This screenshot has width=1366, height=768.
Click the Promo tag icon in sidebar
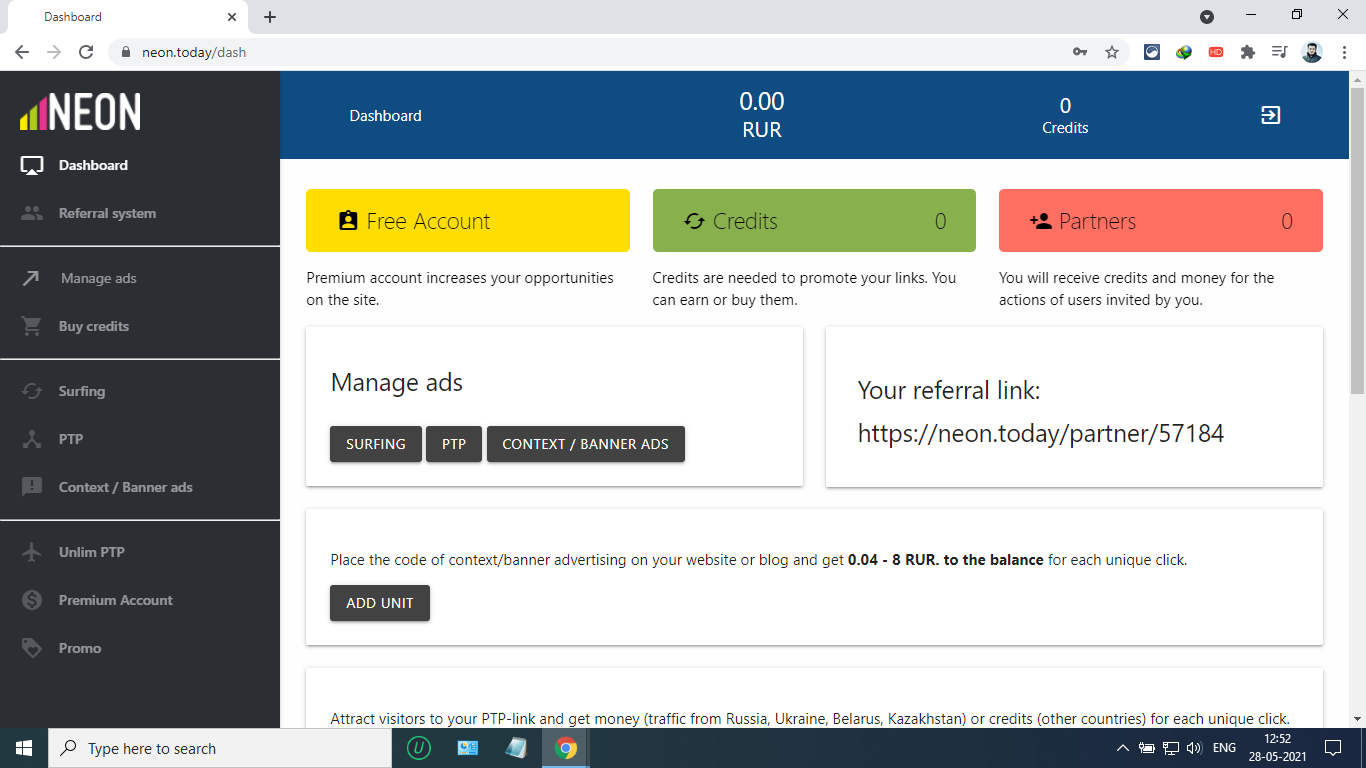pos(32,648)
